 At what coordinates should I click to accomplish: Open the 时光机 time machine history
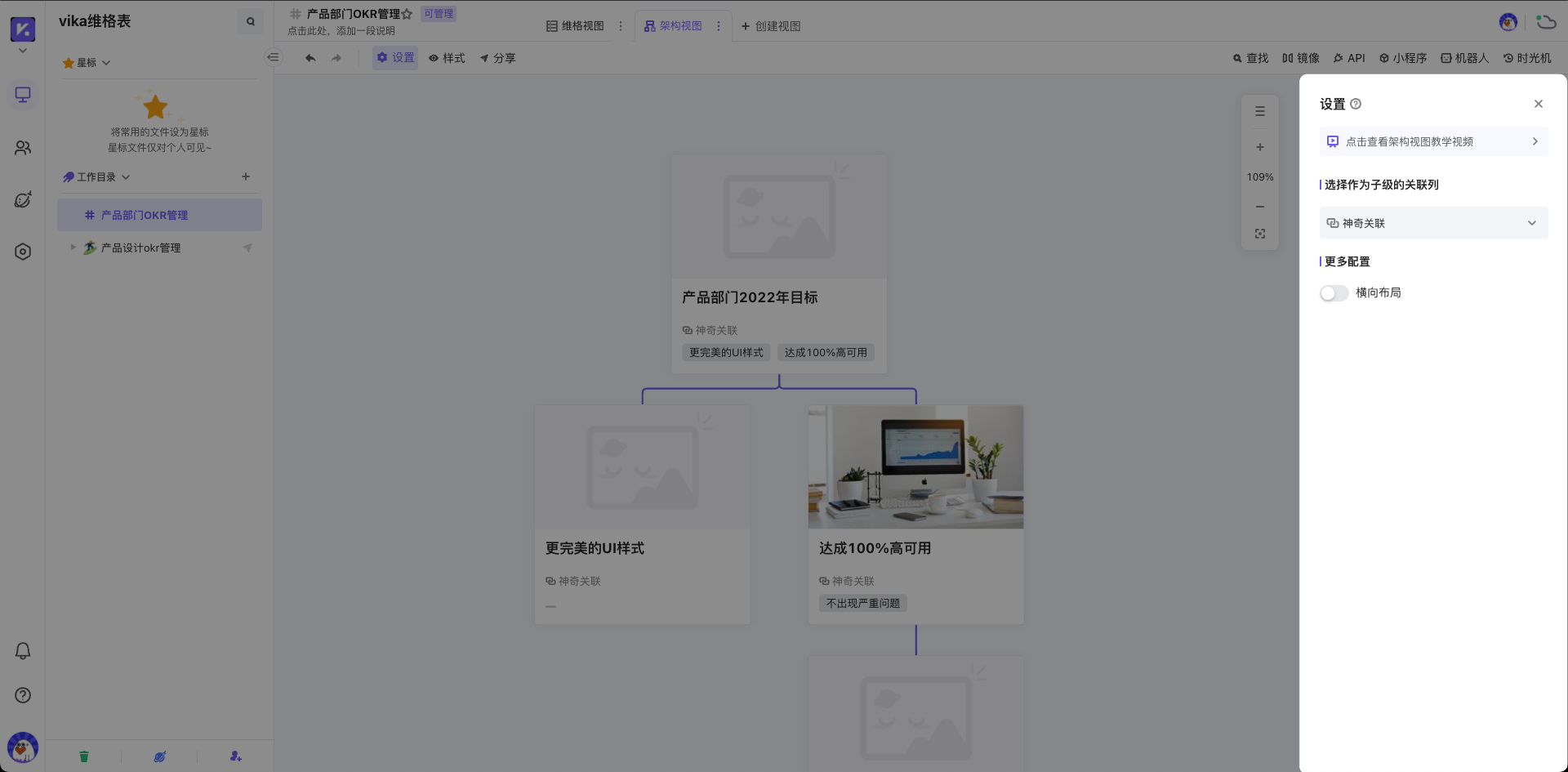(x=1527, y=58)
